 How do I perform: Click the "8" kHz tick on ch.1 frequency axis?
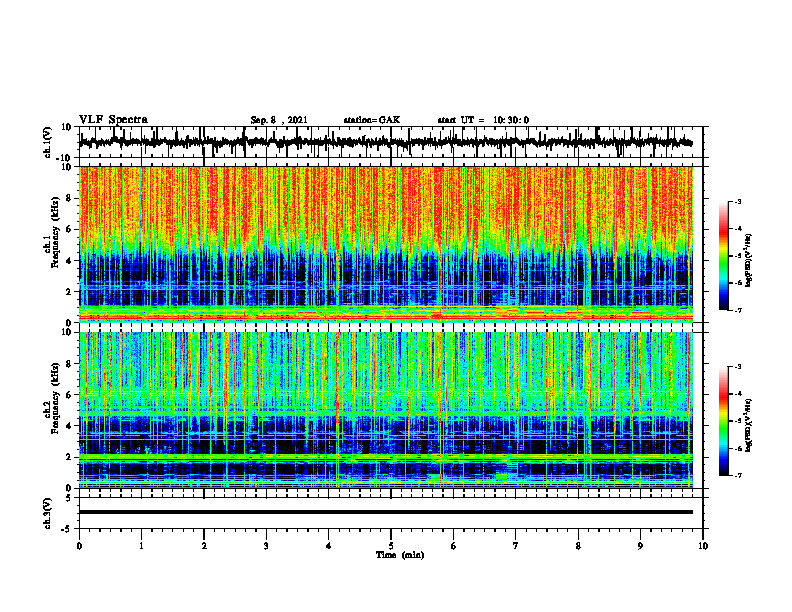69,198
